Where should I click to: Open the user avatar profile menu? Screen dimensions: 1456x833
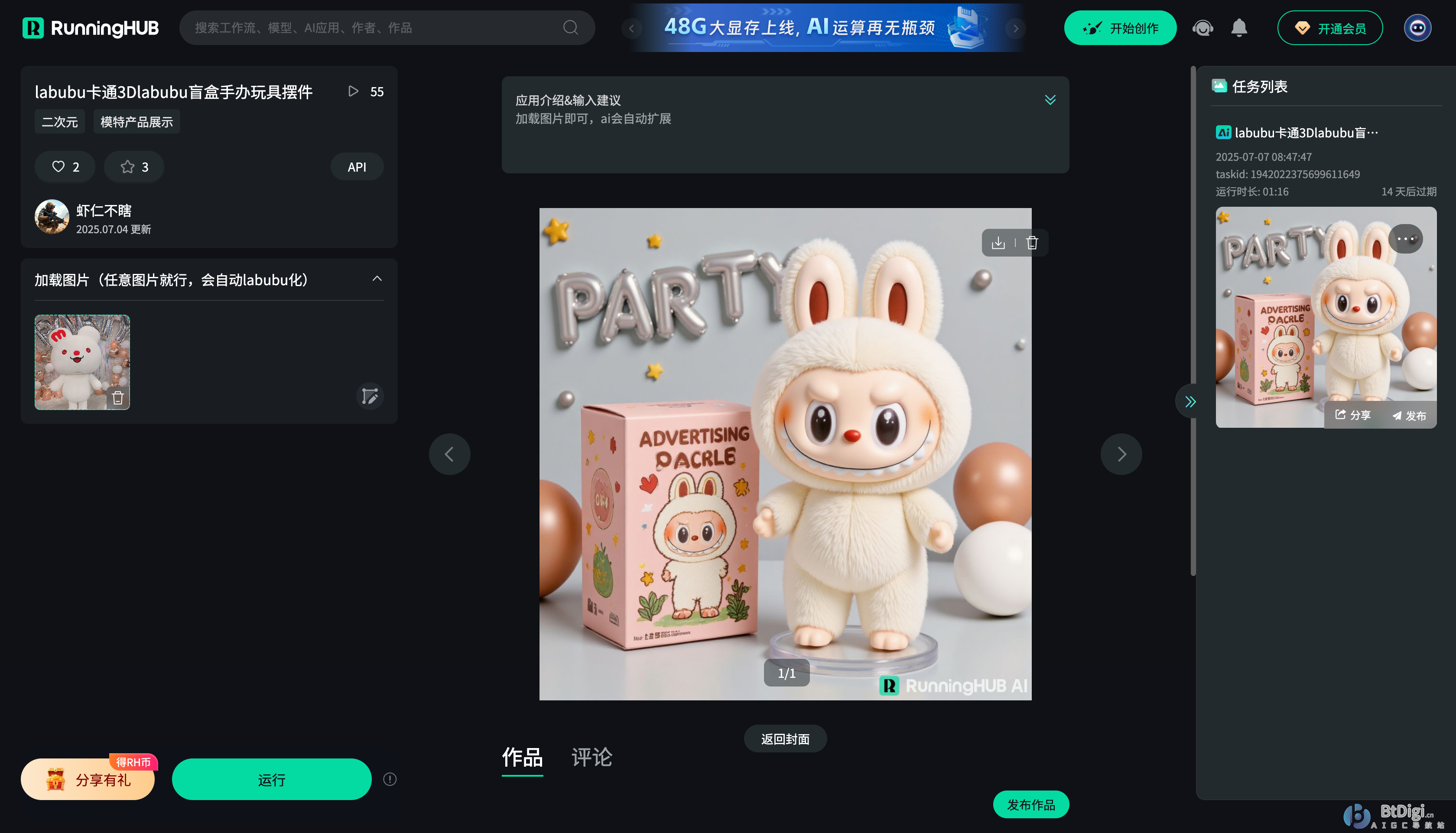(1417, 28)
